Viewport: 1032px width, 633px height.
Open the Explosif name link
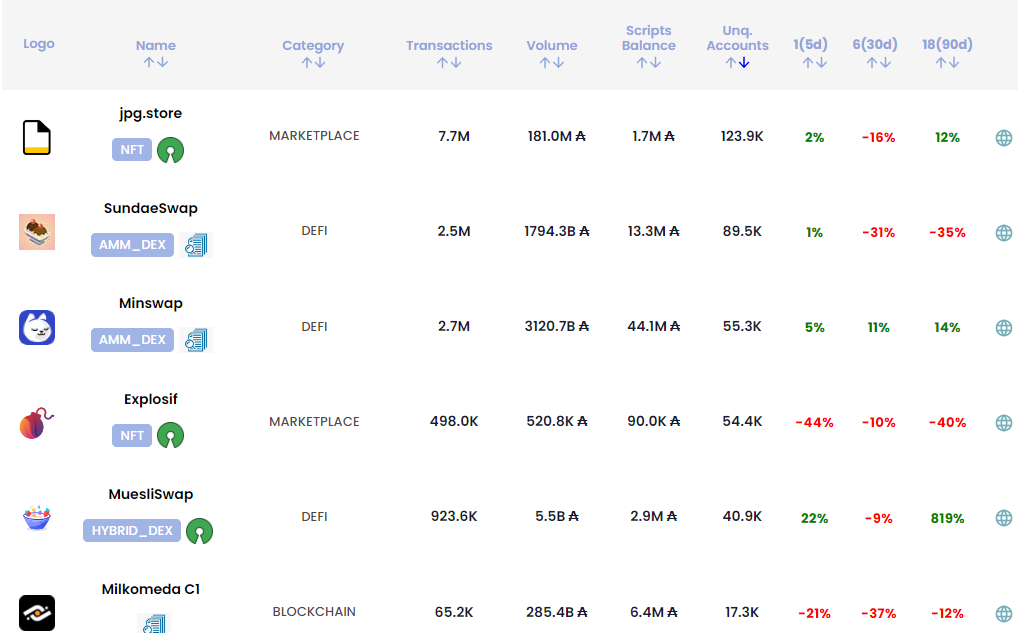click(151, 399)
